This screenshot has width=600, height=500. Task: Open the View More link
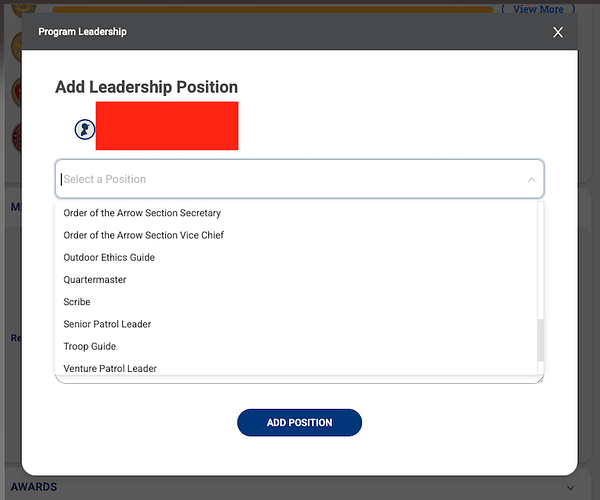pyautogui.click(x=538, y=9)
